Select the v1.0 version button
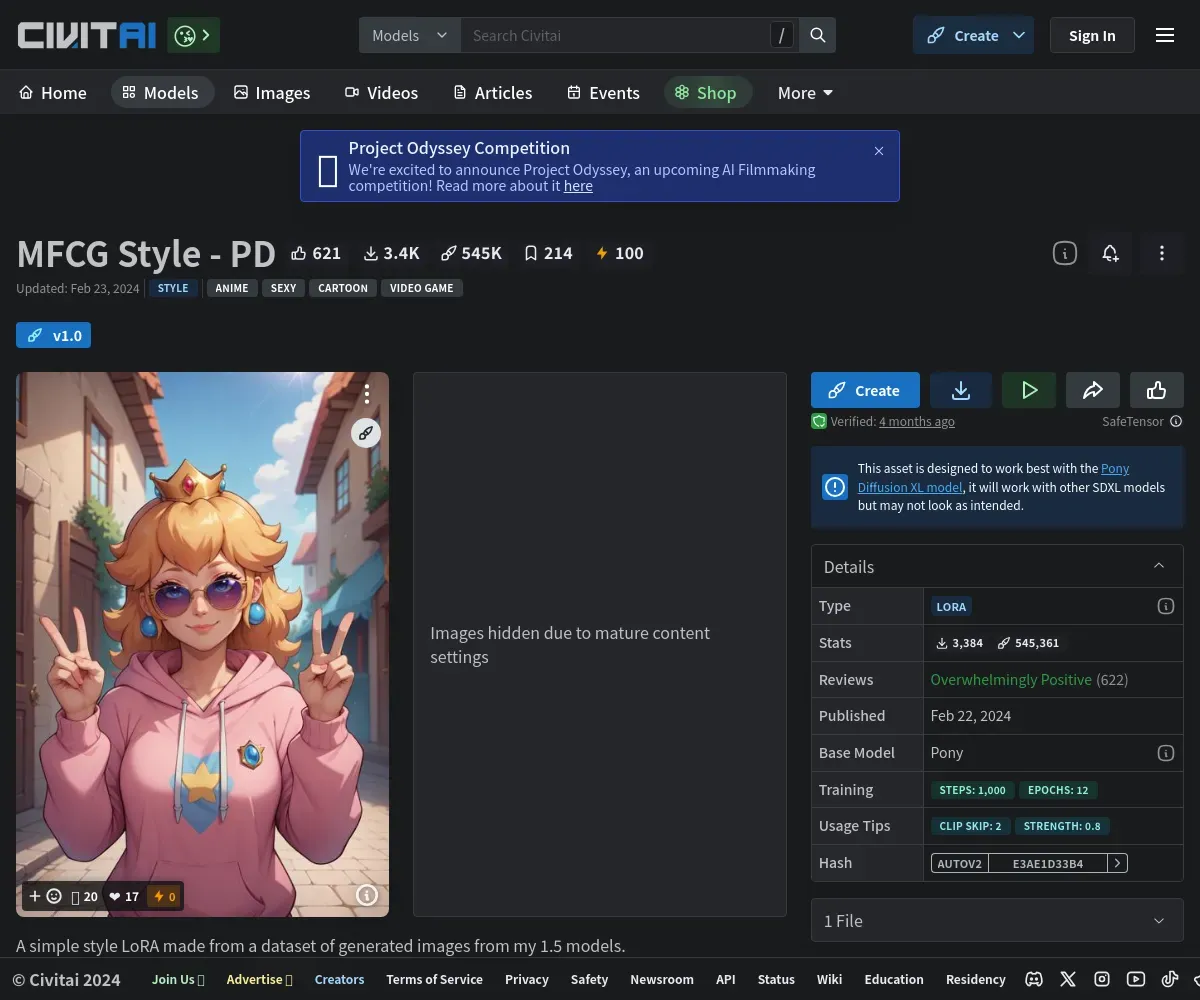Image resolution: width=1200 pixels, height=1000 pixels. click(x=53, y=335)
